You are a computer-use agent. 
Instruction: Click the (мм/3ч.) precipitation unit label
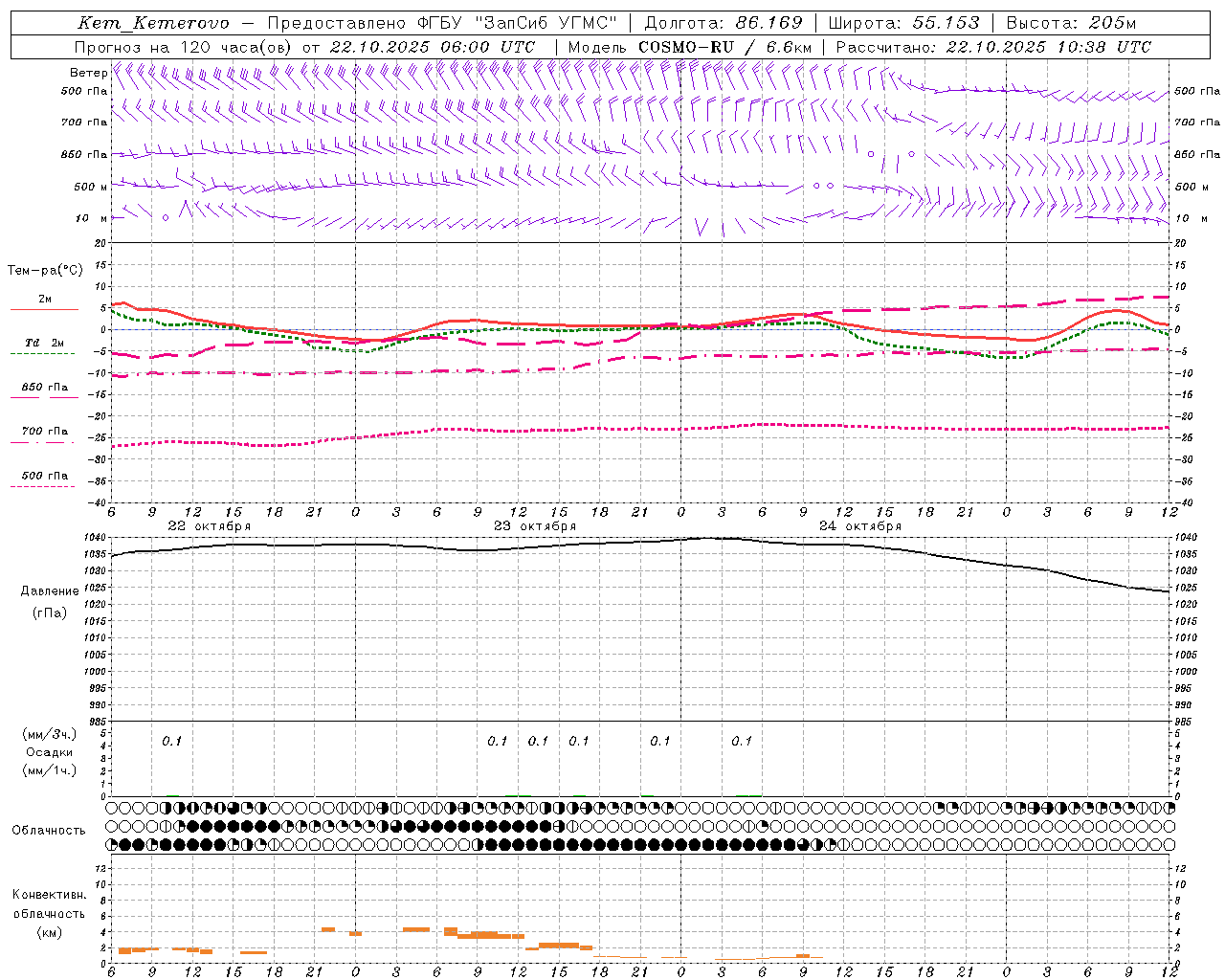click(50, 735)
